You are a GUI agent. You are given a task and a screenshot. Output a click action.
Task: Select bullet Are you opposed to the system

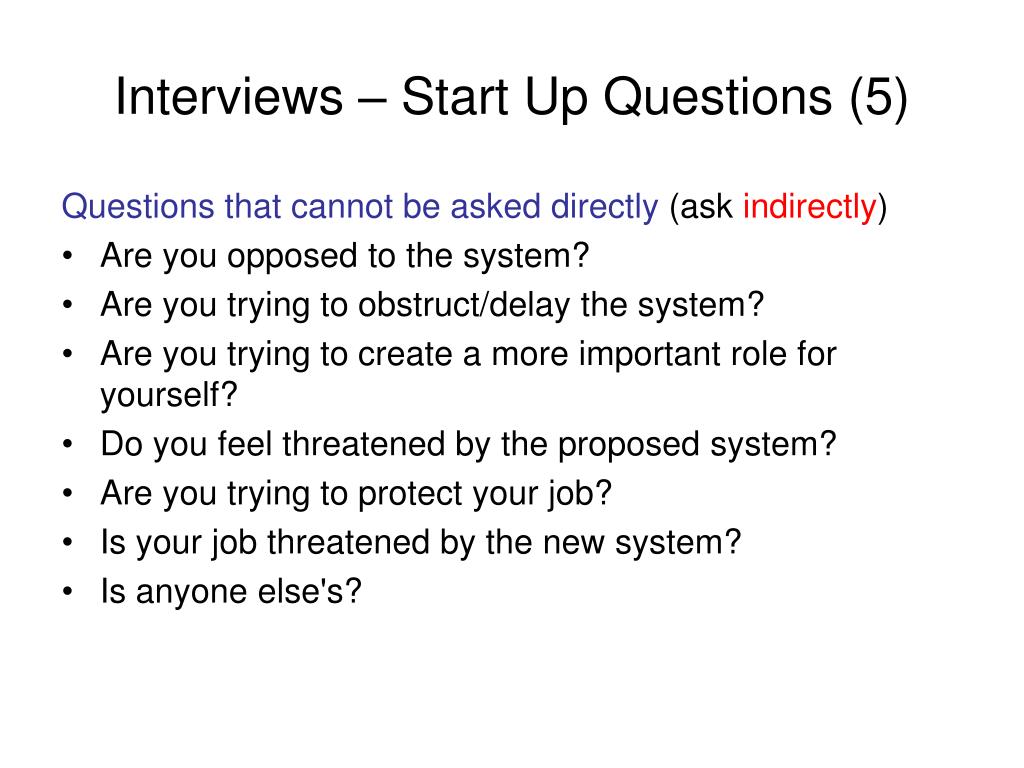coord(345,256)
